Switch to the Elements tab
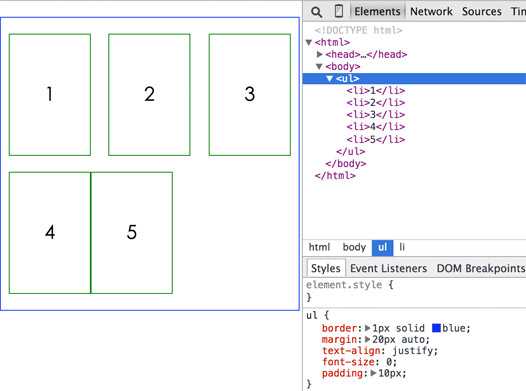 click(x=377, y=11)
